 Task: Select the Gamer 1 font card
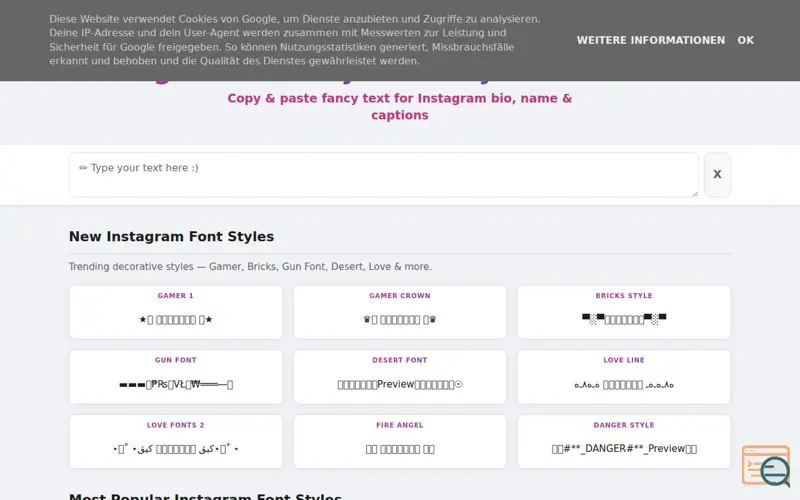click(176, 312)
